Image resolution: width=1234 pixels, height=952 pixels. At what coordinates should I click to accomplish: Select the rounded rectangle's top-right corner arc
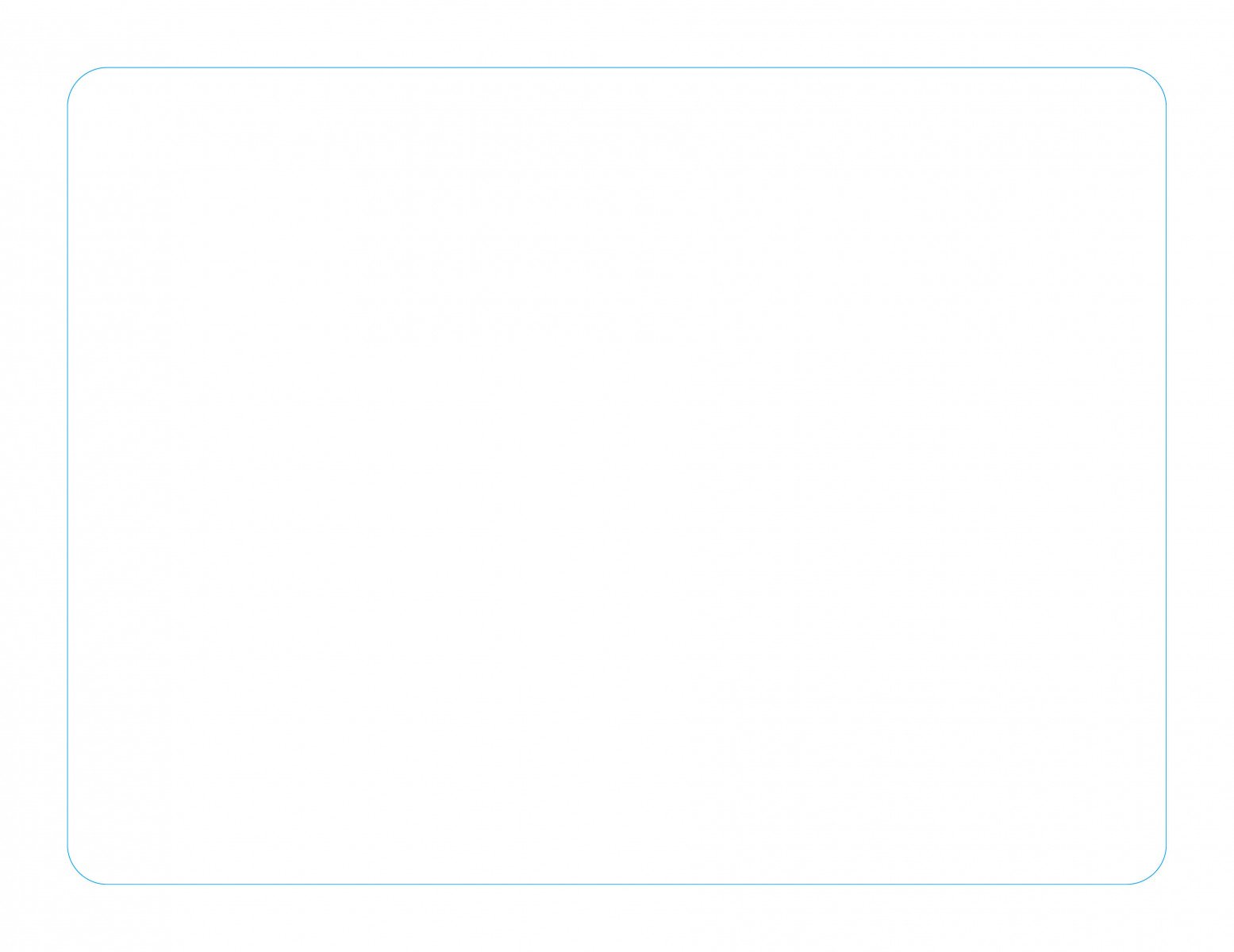pyautogui.click(x=1155, y=79)
